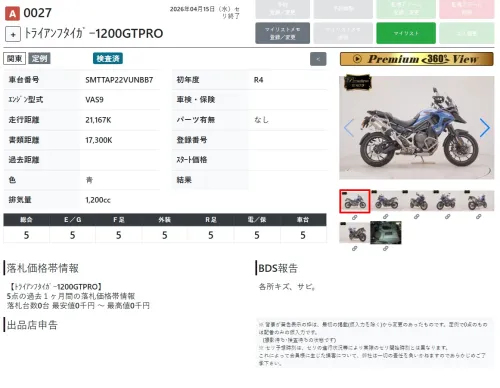500x388 pixels.
Task: Open the dark engine close-up thumbnail
Action: click(386, 232)
